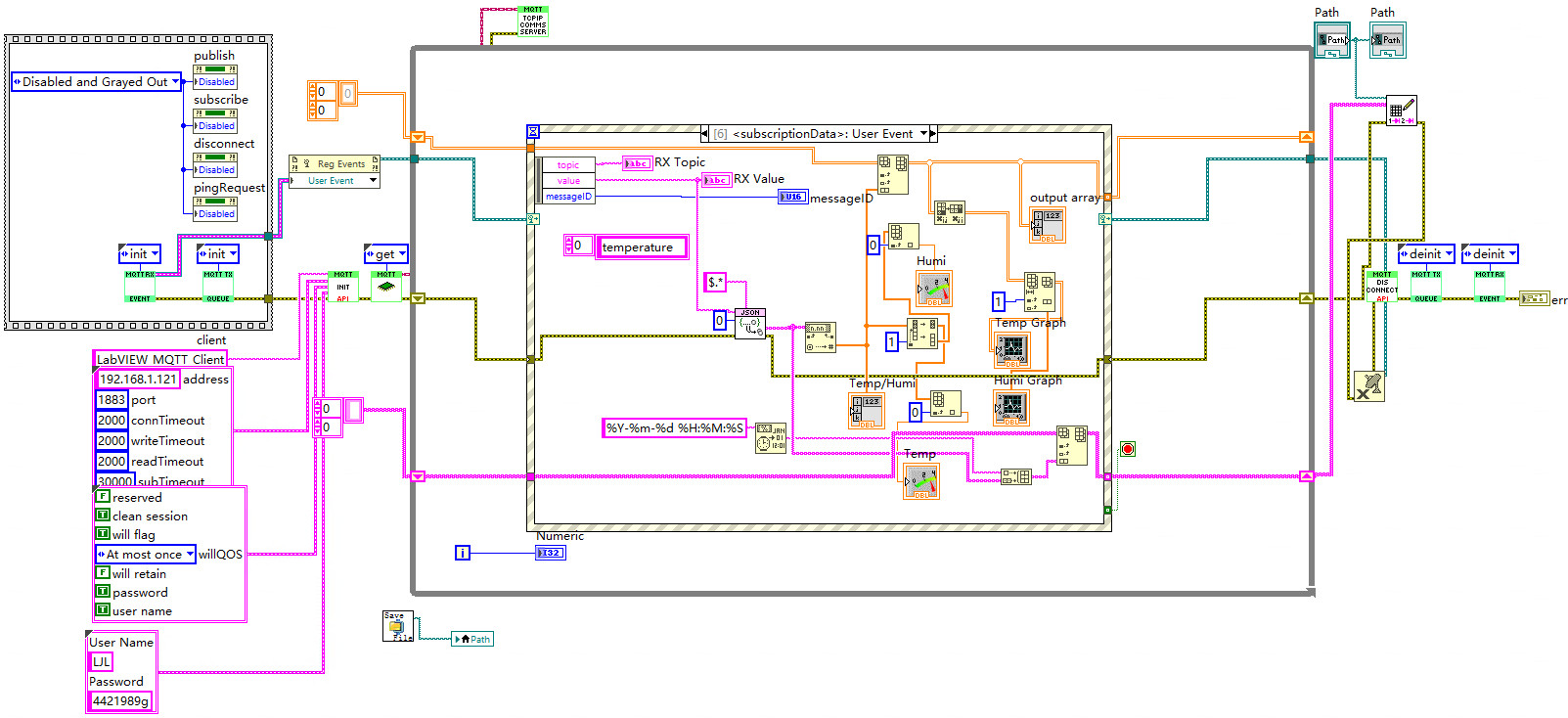The image size is (1568, 718).
Task: Click the Save File icon
Action: click(397, 626)
